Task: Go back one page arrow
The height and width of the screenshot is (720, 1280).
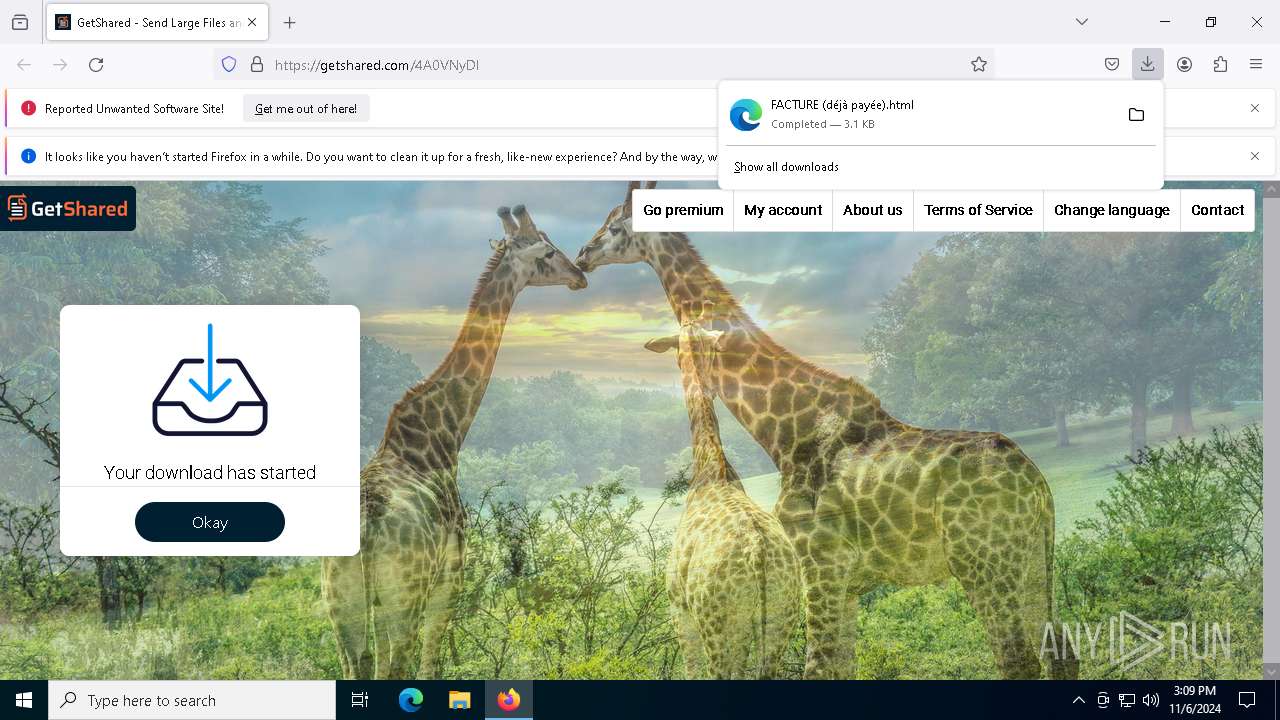Action: click(24, 64)
